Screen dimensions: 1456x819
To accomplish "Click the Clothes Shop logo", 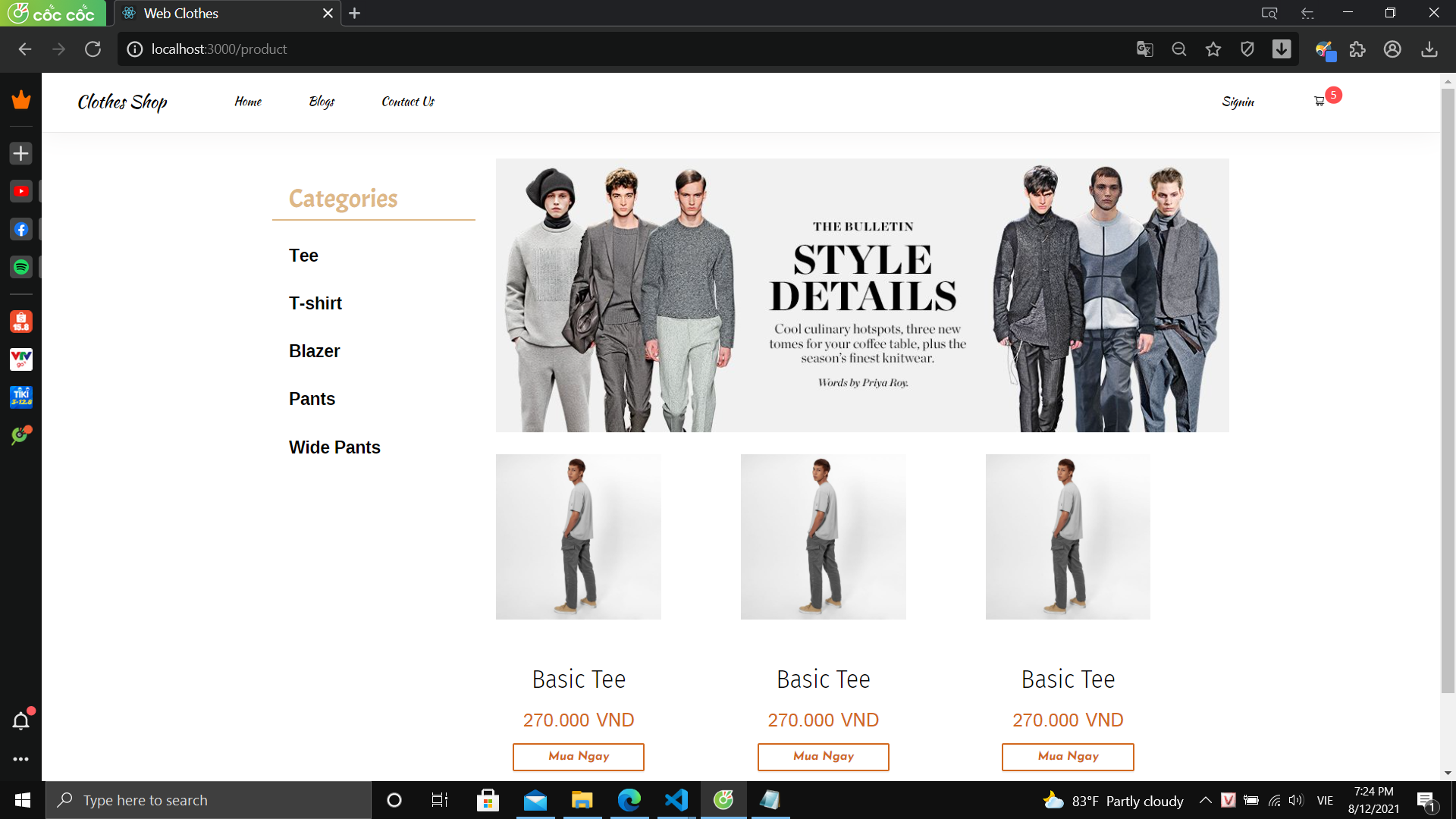I will point(123,102).
